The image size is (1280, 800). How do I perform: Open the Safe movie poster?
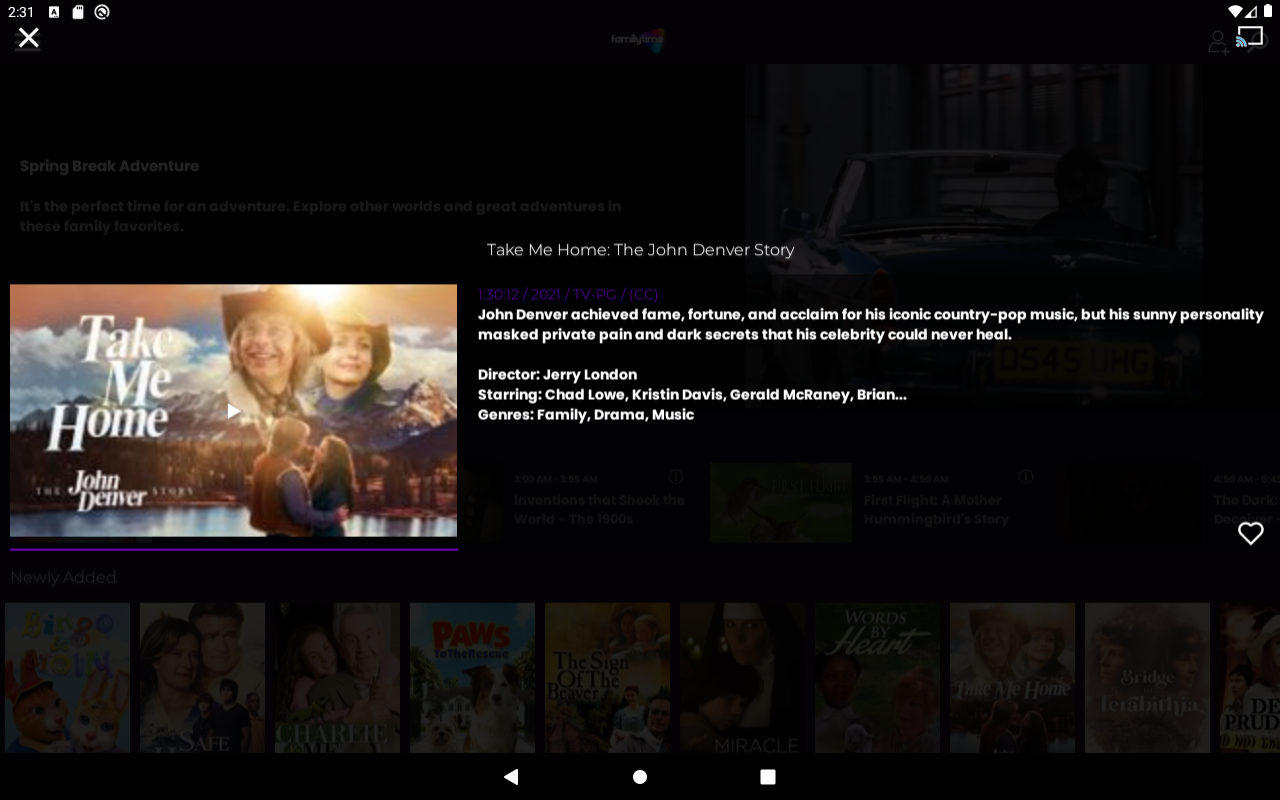click(202, 677)
